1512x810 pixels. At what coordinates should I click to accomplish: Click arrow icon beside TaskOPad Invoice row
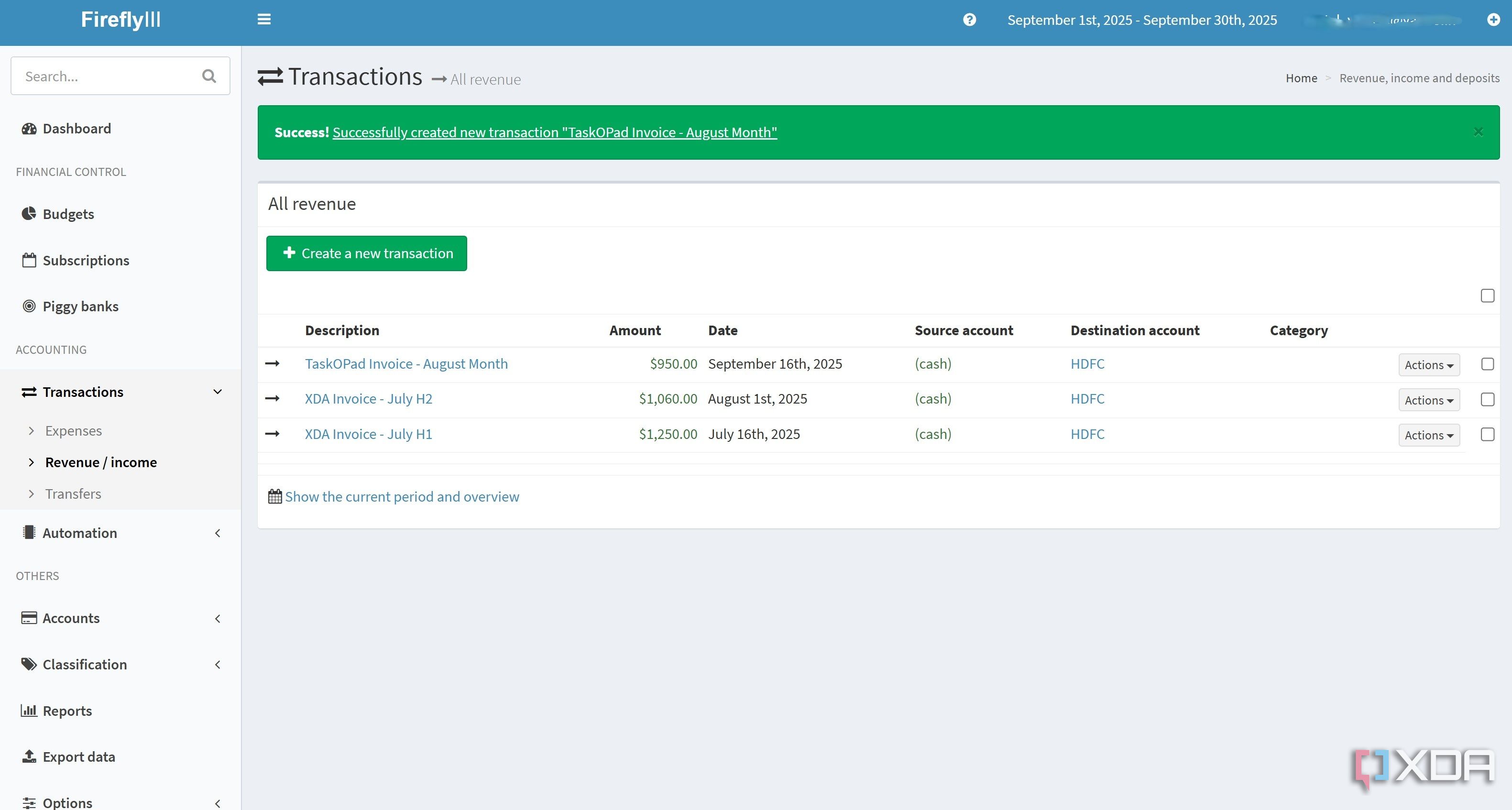tap(273, 363)
